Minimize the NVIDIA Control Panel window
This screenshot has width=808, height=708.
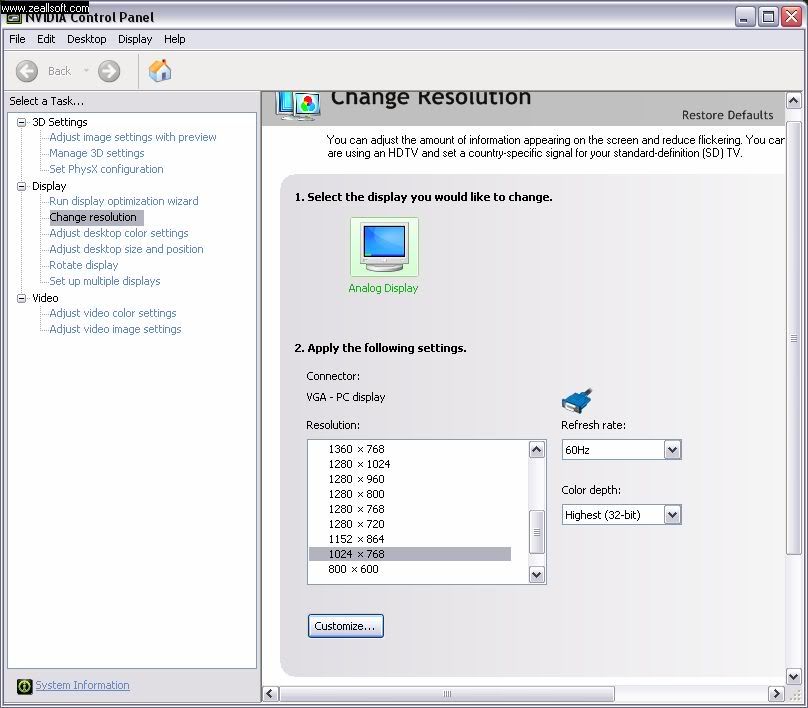[743, 17]
